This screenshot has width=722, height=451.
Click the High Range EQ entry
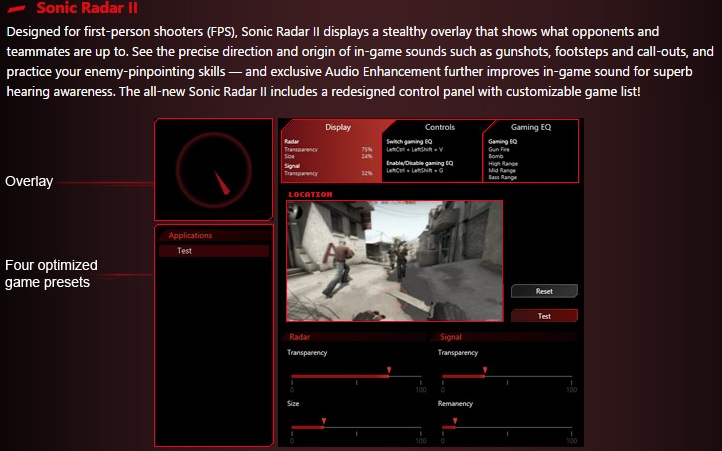(503, 164)
